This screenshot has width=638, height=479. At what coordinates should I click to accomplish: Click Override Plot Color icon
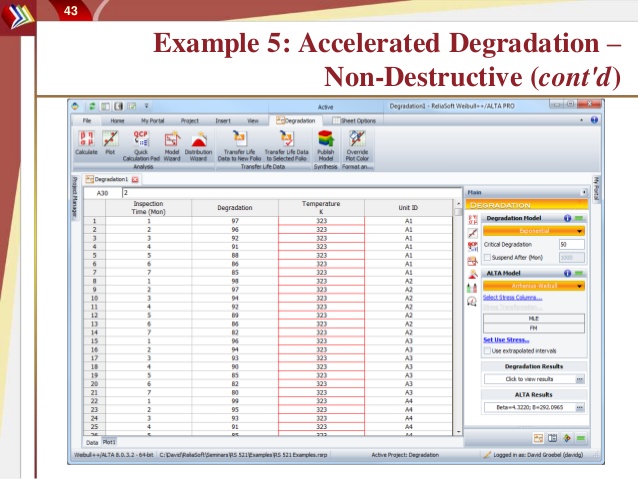click(357, 142)
